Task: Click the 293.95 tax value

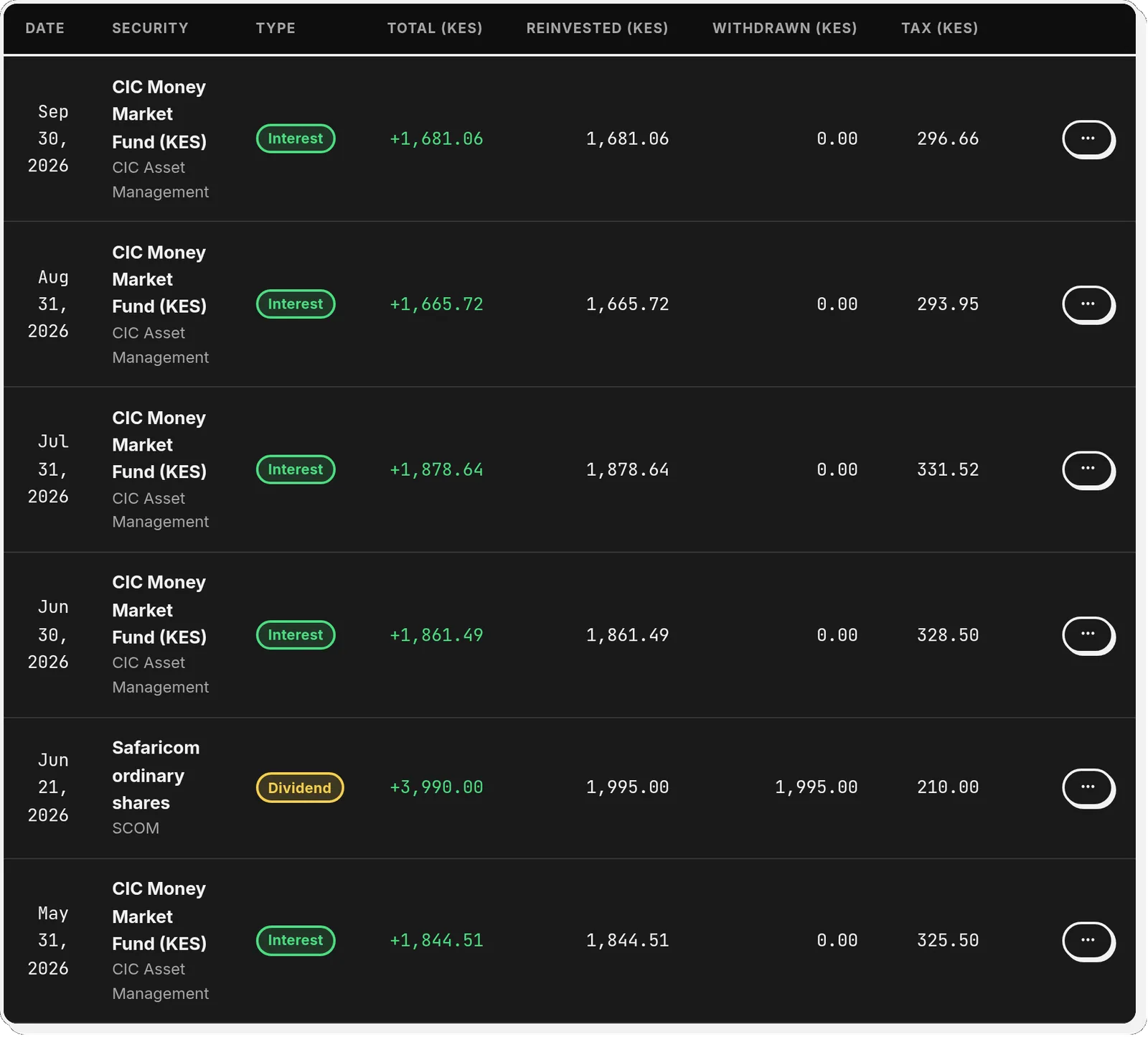Action: tap(948, 304)
